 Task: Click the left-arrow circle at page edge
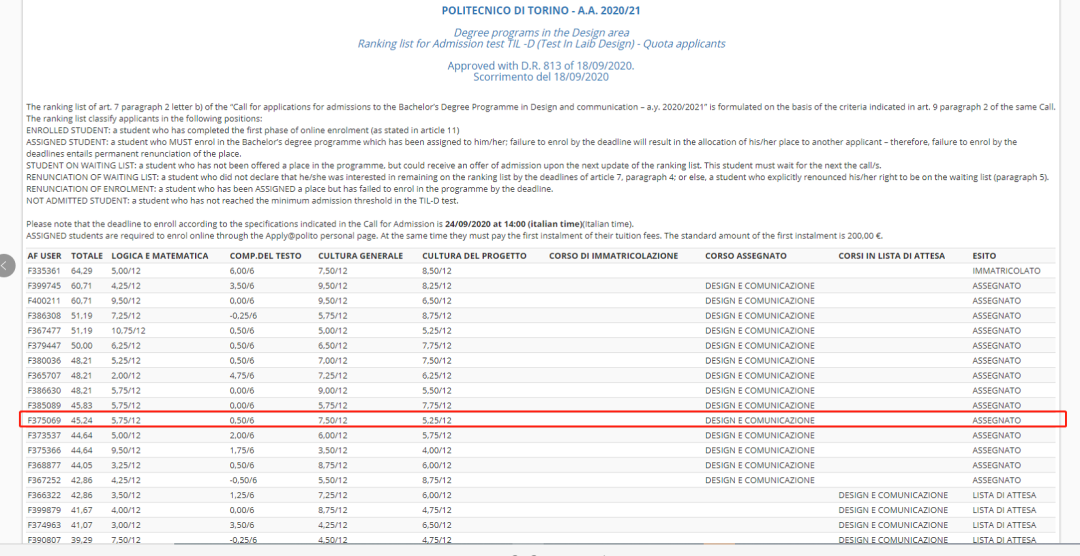pyautogui.click(x=6, y=265)
